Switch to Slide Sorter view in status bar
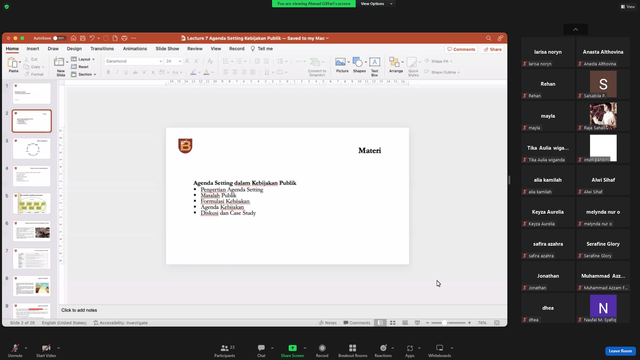This screenshot has height=360, width=640. click(393, 322)
